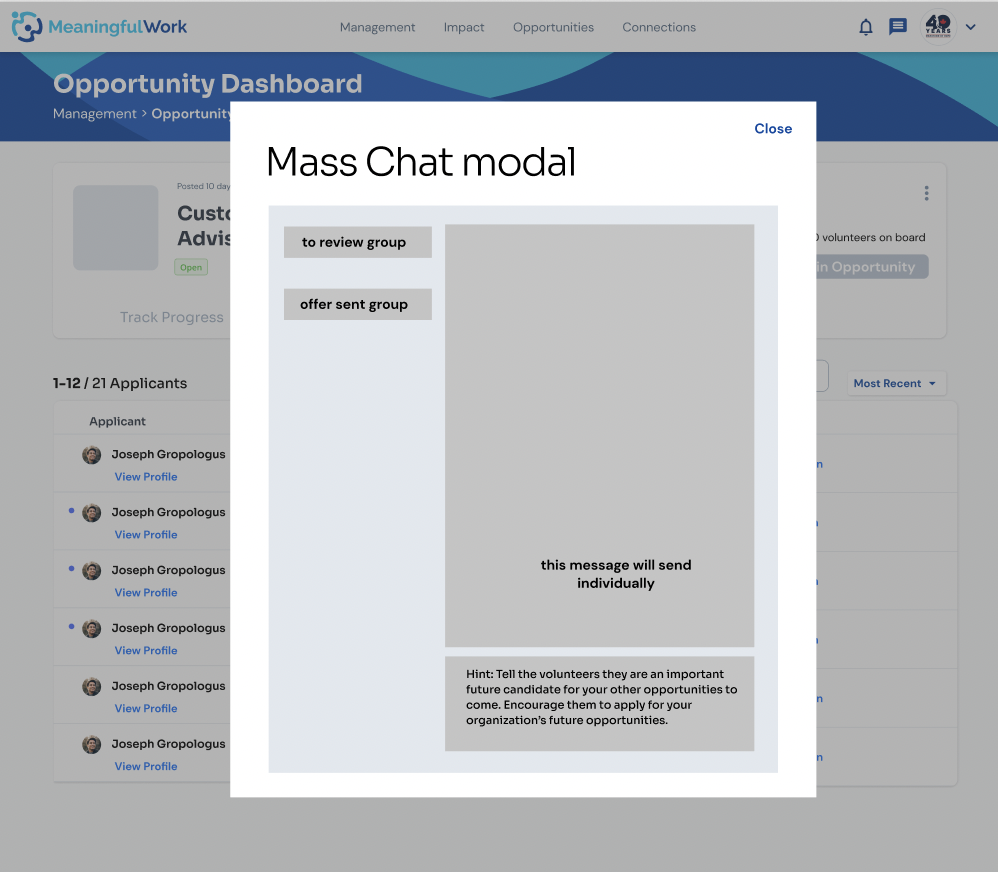Click the Applicant column header

pos(117,421)
